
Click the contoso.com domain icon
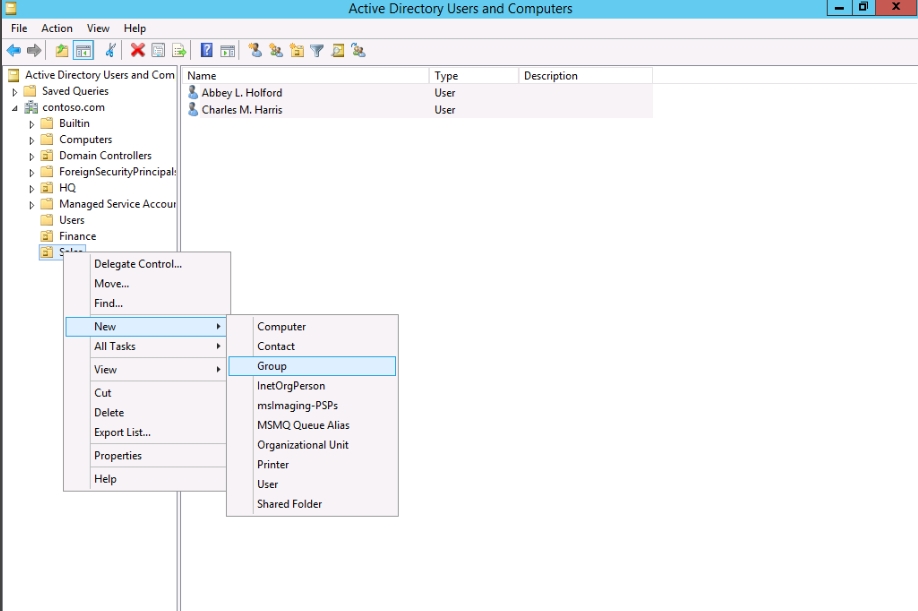31,107
